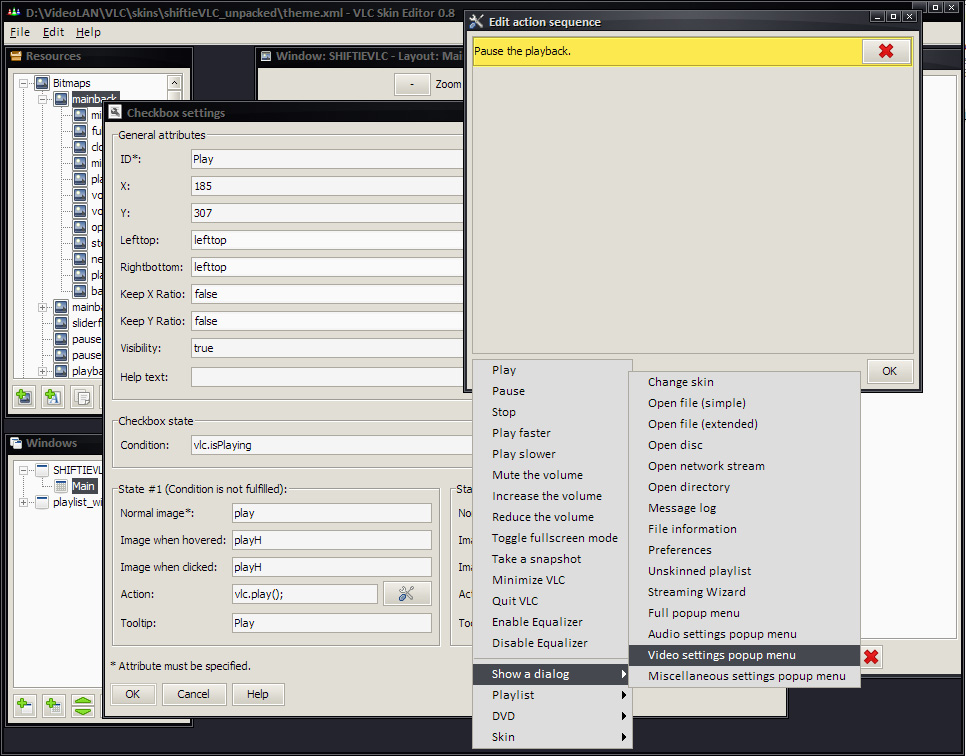Open action editor via wrench button beside Action
This screenshot has height=756, width=966.
(x=407, y=593)
